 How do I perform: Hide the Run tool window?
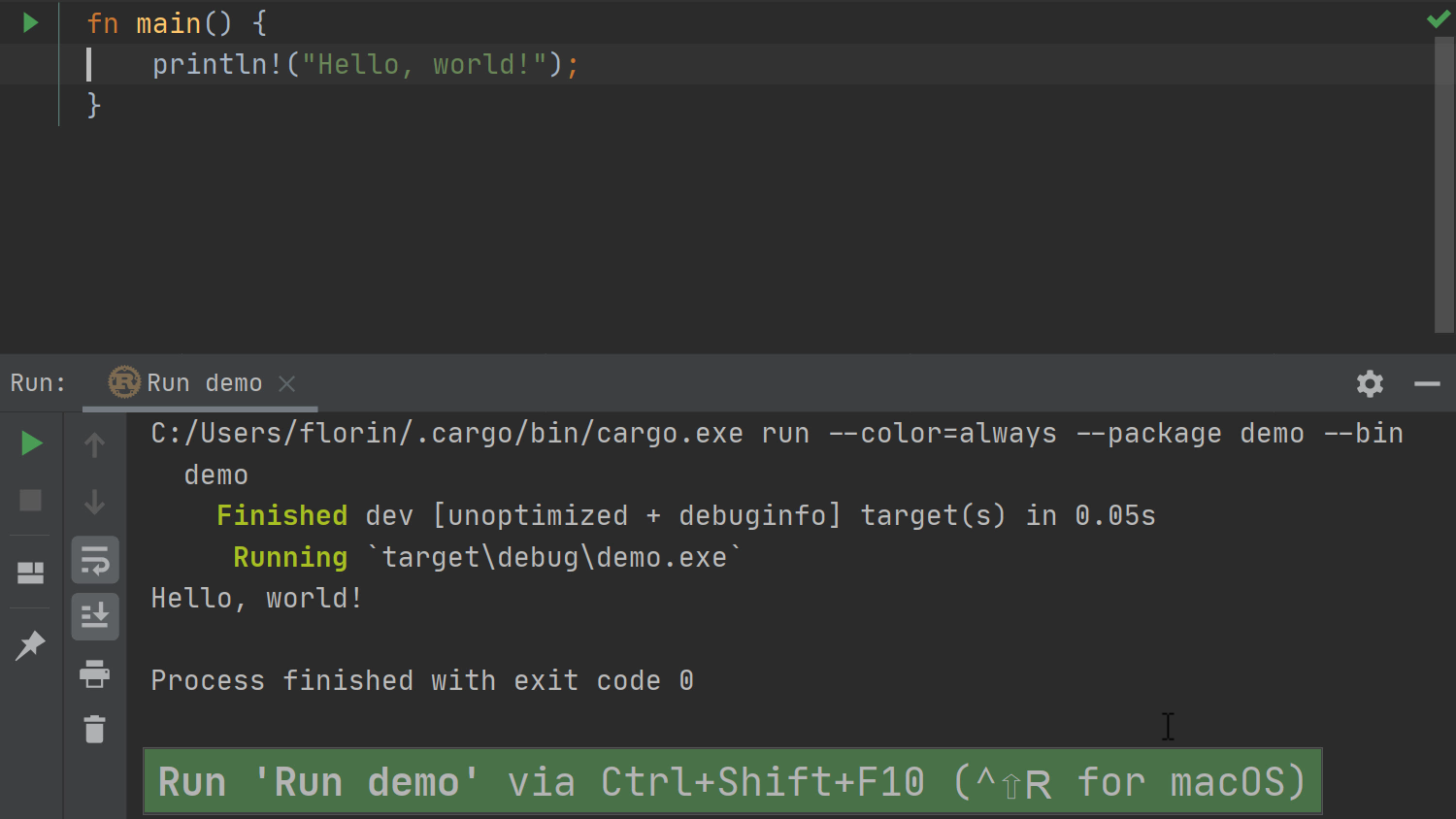pyautogui.click(x=1427, y=383)
